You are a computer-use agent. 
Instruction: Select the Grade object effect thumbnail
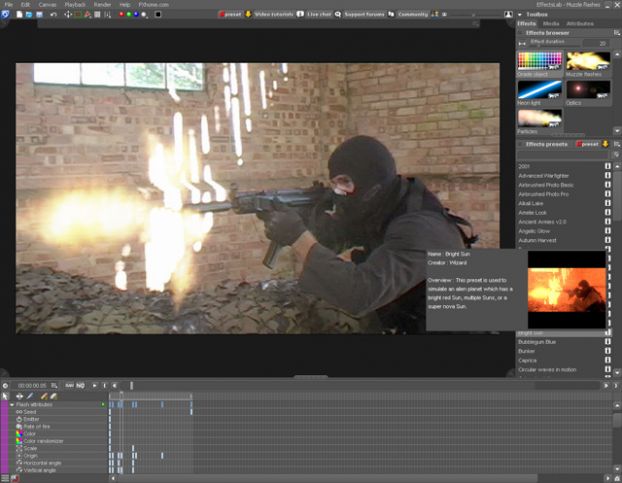click(x=540, y=61)
